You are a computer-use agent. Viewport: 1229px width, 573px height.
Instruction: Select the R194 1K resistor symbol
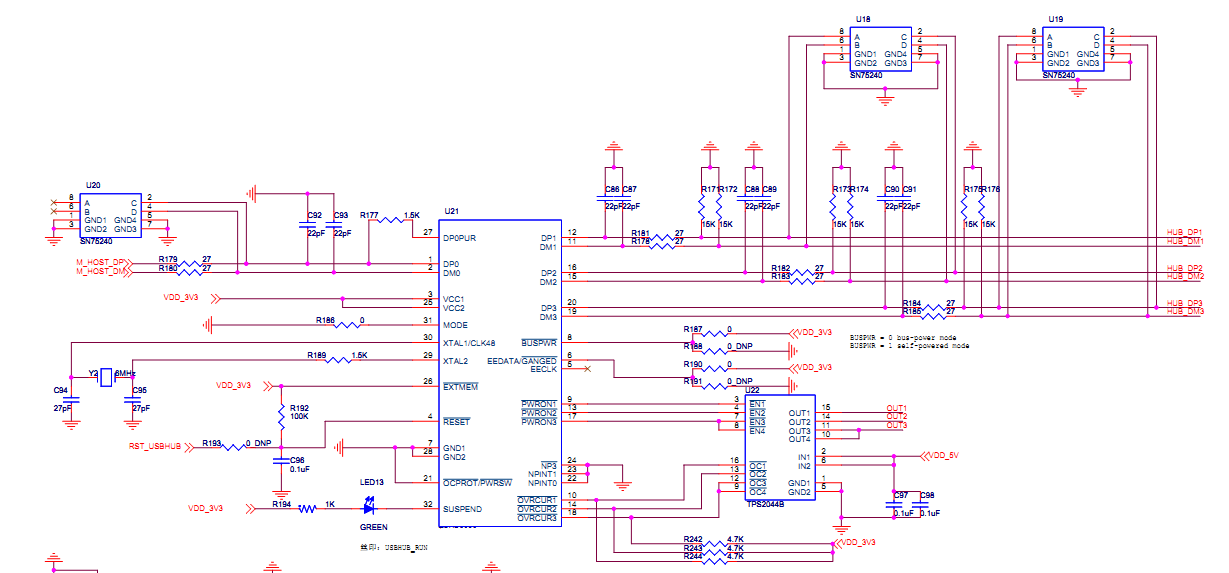click(308, 508)
